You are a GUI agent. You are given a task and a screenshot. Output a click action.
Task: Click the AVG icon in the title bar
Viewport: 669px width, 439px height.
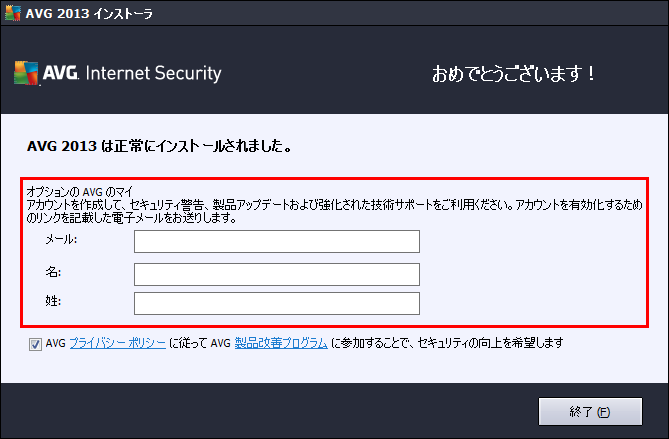(x=13, y=13)
